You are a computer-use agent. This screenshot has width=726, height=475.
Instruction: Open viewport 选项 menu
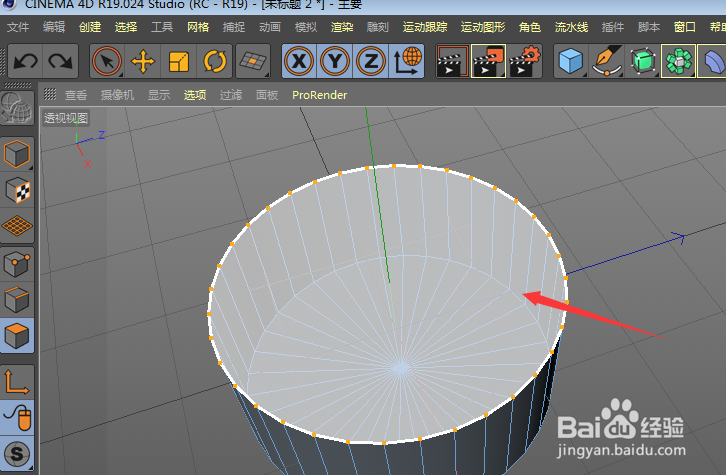[x=195, y=95]
